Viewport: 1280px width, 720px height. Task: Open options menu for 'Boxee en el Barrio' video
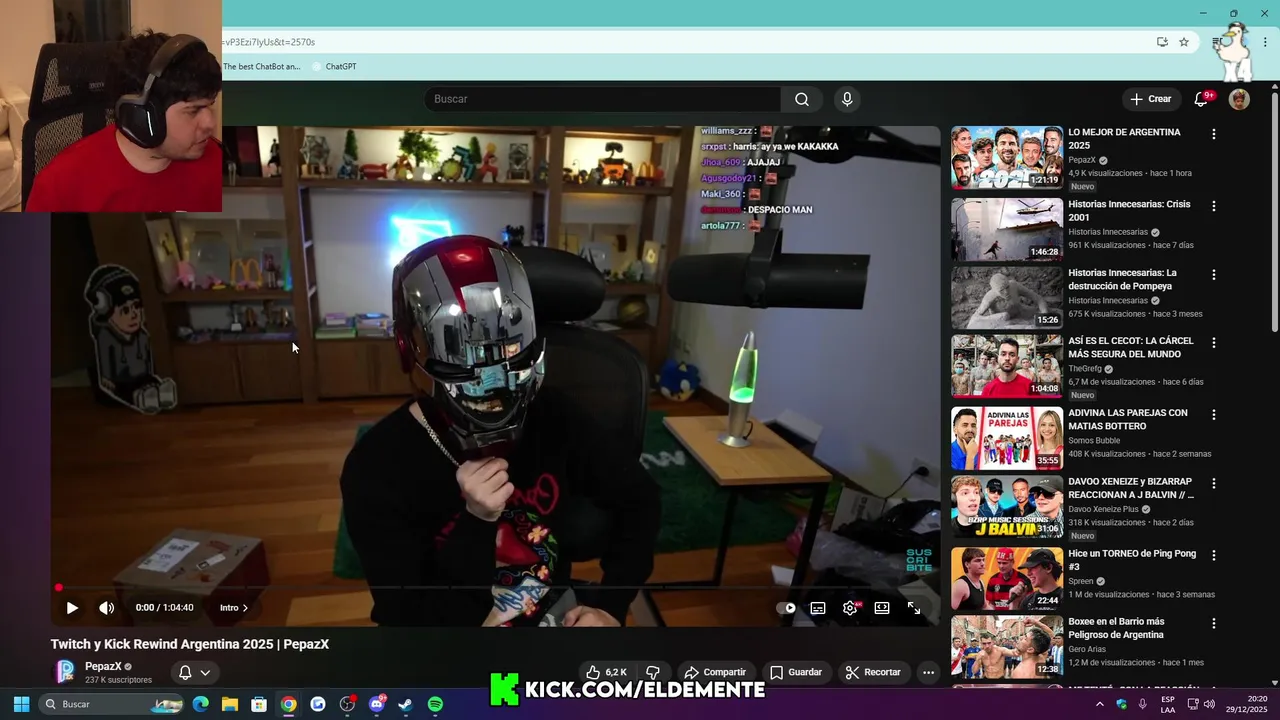(1214, 623)
